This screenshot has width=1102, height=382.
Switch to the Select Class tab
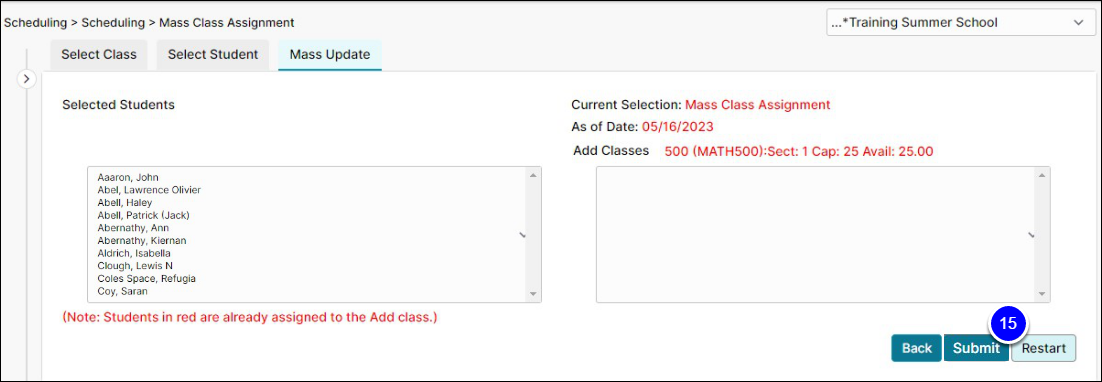point(99,55)
